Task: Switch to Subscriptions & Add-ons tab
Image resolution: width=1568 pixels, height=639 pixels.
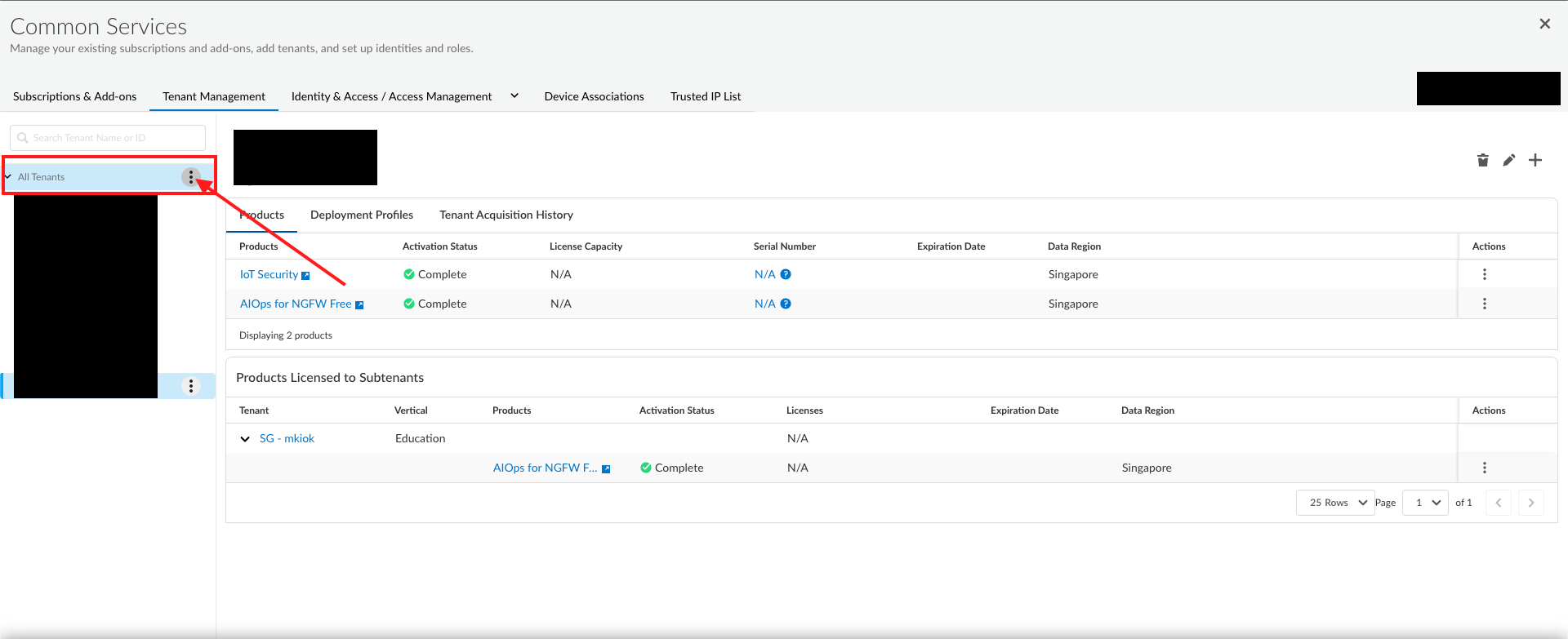Action: pos(74,96)
